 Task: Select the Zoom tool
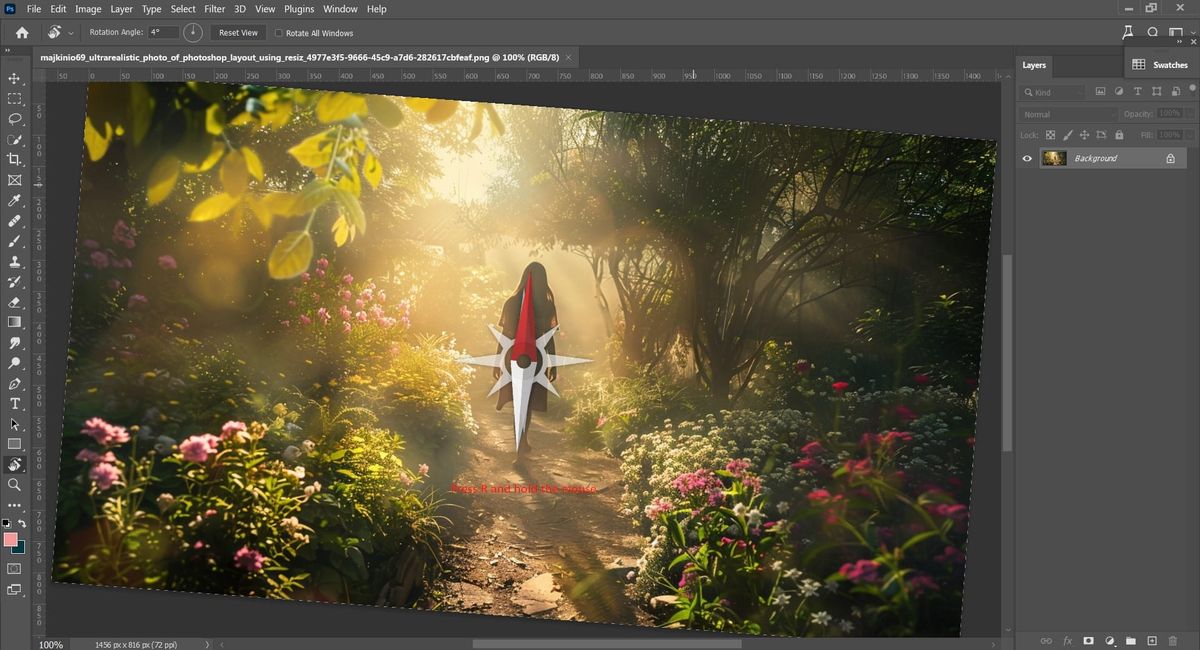[14, 485]
